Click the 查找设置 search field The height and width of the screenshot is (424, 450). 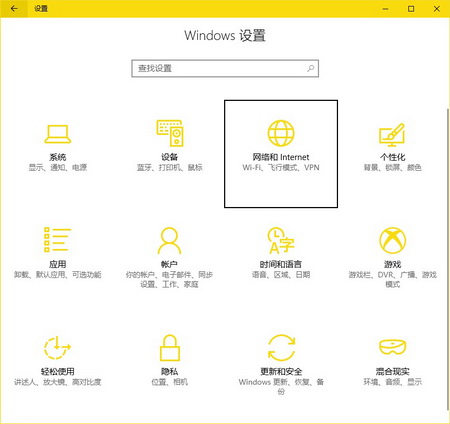[225, 68]
